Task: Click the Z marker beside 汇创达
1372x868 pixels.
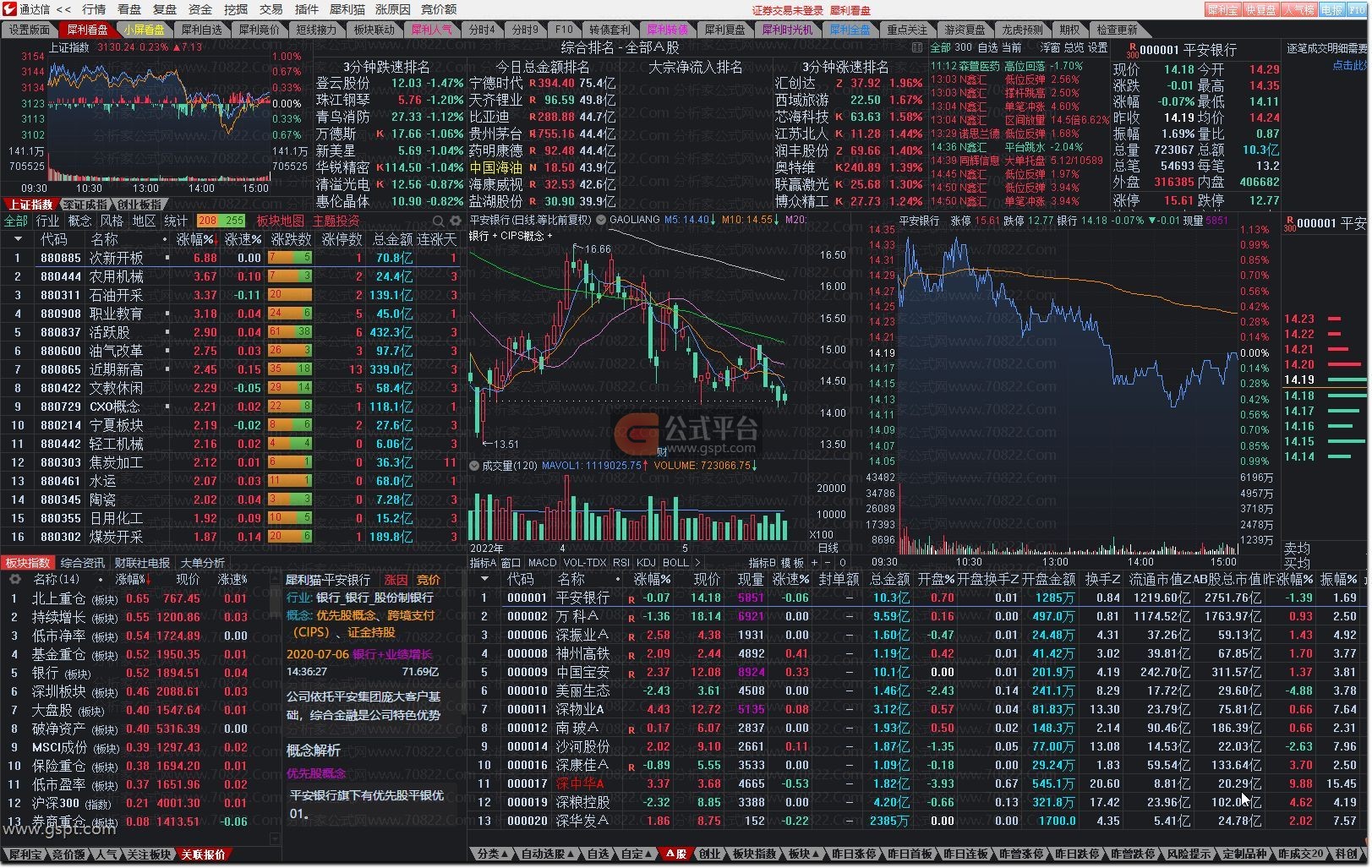Action: pyautogui.click(x=839, y=84)
